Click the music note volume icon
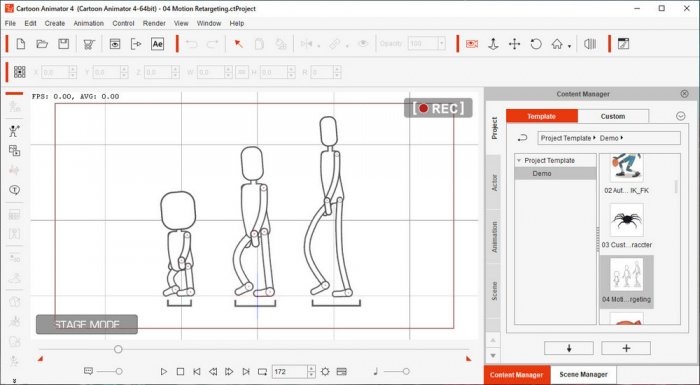700x385 pixels. pyautogui.click(x=375, y=371)
